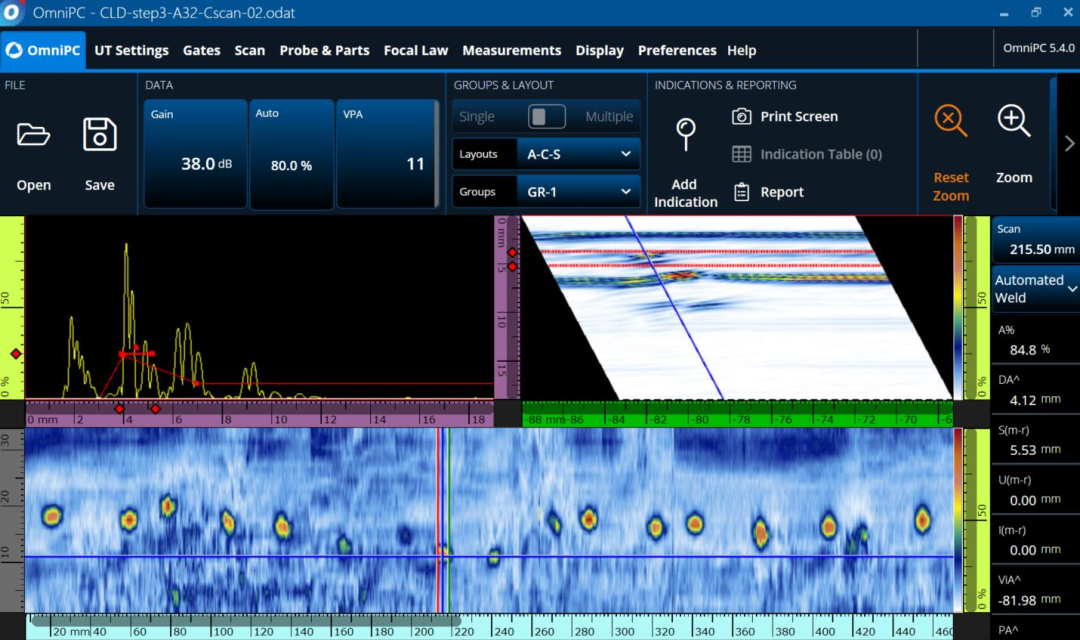Open Focal Law menu
This screenshot has width=1080, height=640.
pos(415,50)
